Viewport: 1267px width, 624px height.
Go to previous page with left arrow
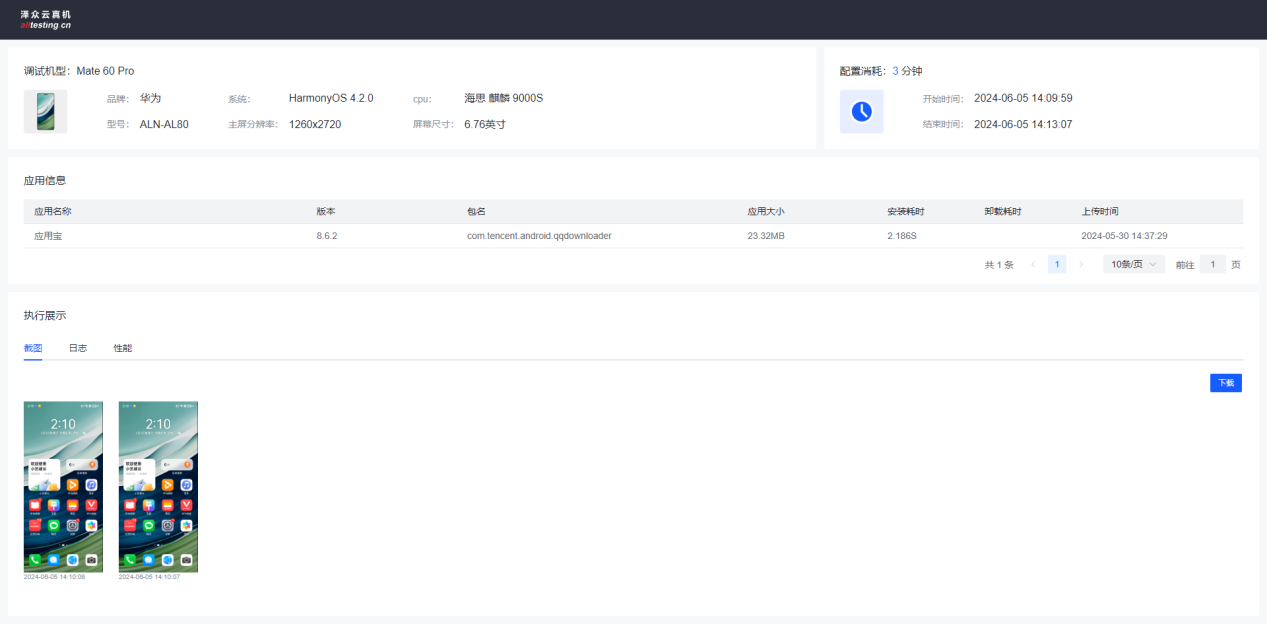tap(1033, 265)
